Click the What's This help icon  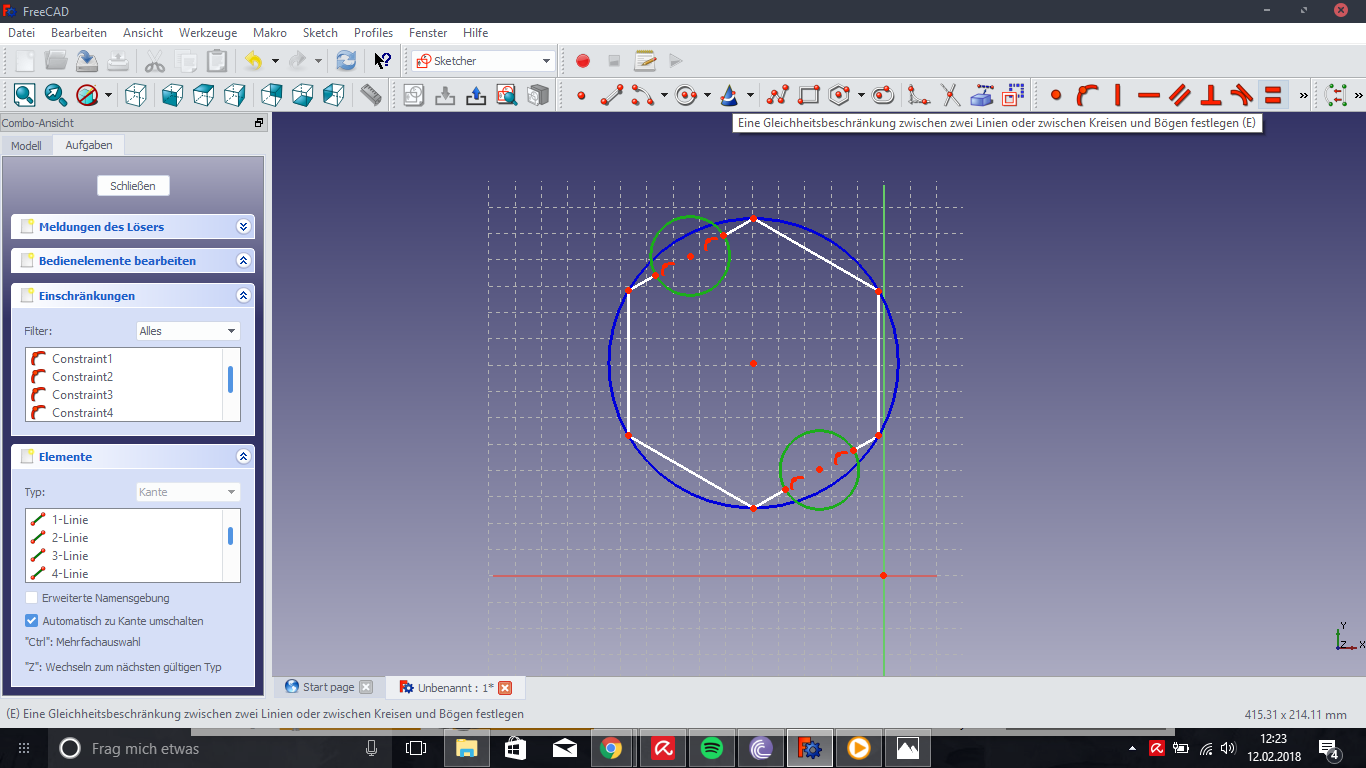(383, 61)
